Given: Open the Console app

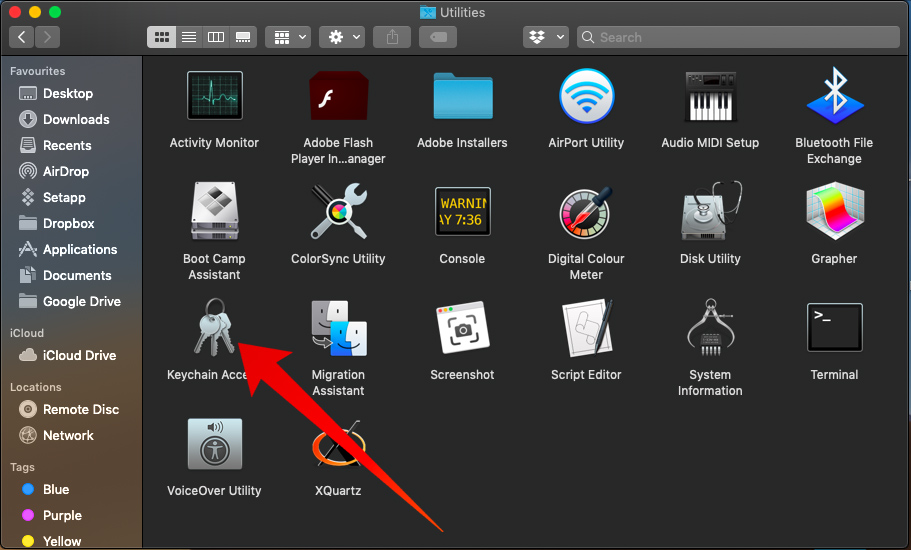Looking at the screenshot, I should click(462, 211).
